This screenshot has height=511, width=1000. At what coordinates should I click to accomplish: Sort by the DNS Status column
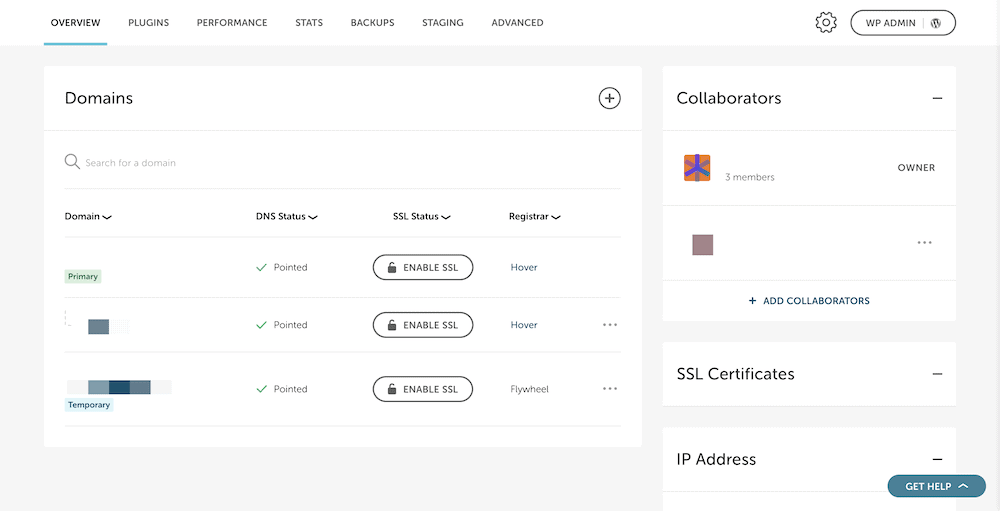286,216
